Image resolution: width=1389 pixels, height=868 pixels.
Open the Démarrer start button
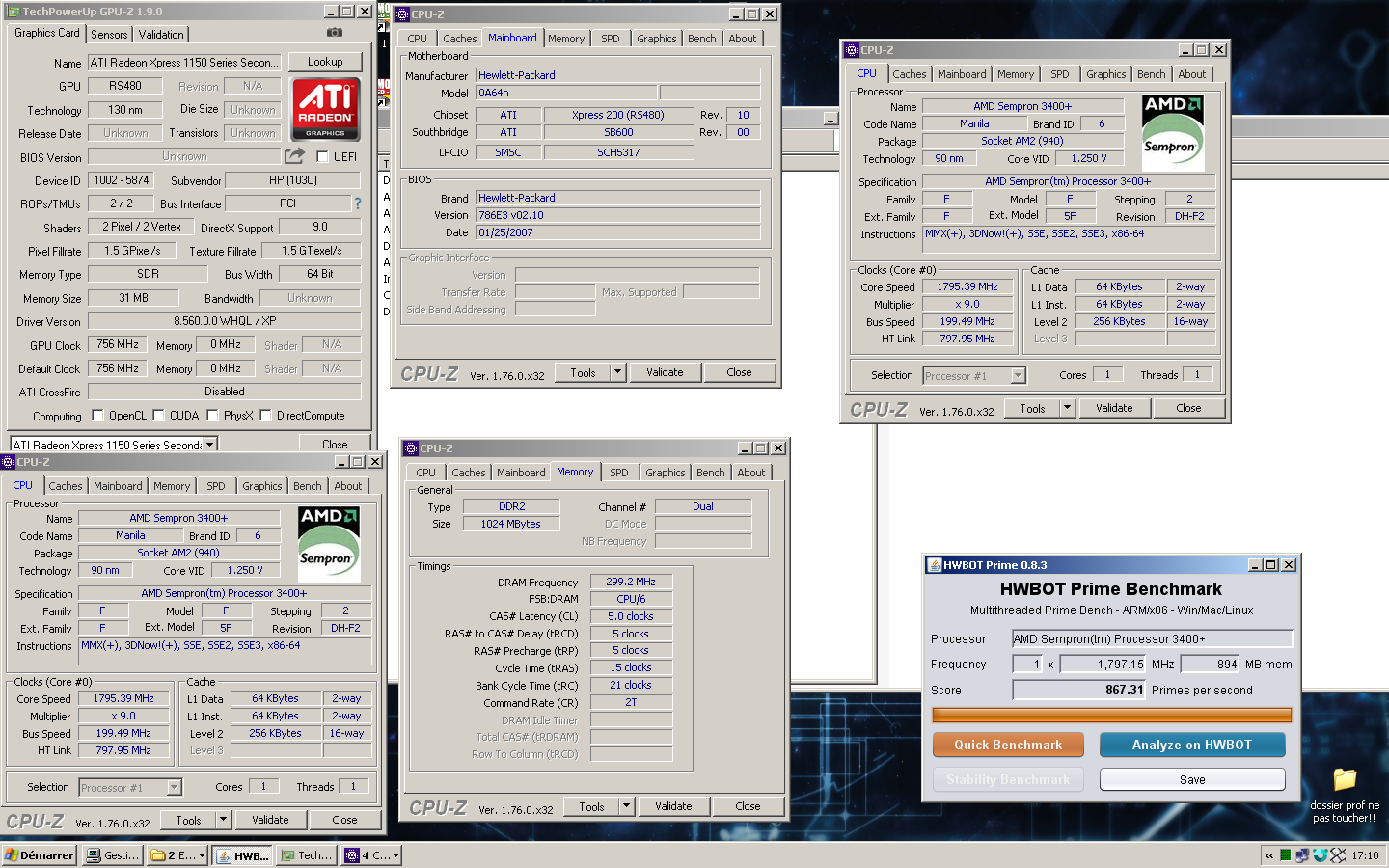(40, 855)
